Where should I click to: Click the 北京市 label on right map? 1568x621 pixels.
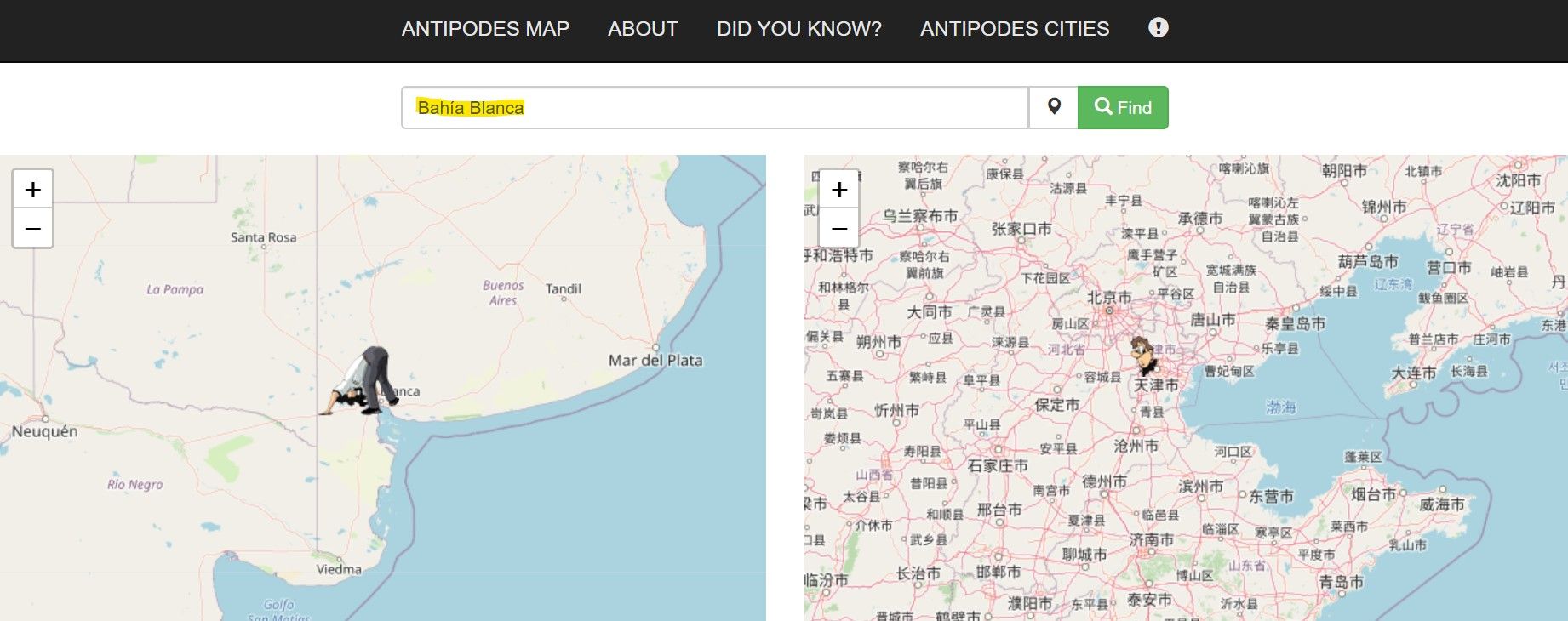point(1109,298)
